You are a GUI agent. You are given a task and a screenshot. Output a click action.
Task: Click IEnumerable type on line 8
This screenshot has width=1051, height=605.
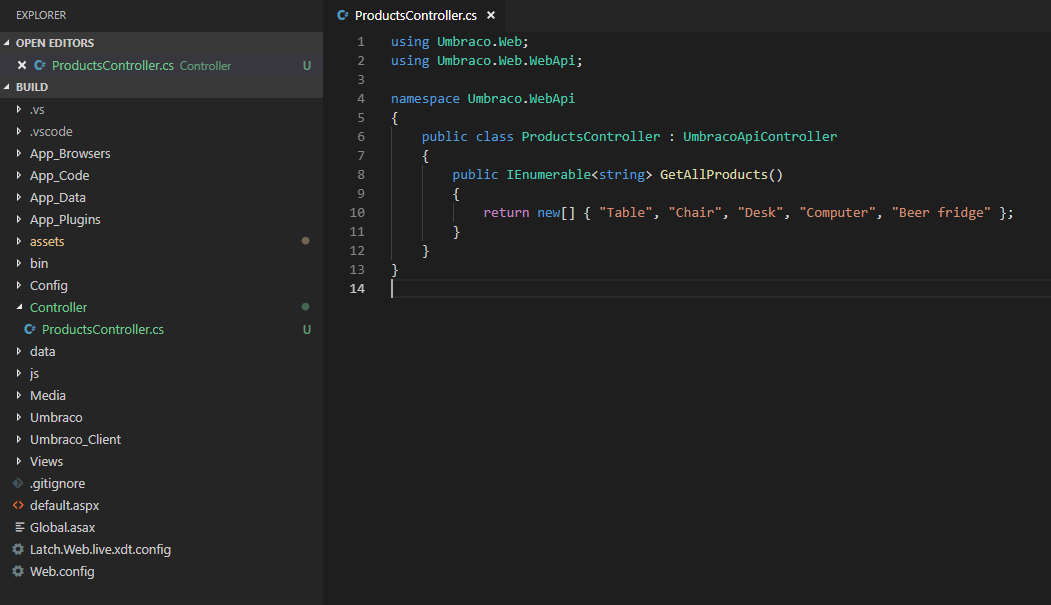548,174
